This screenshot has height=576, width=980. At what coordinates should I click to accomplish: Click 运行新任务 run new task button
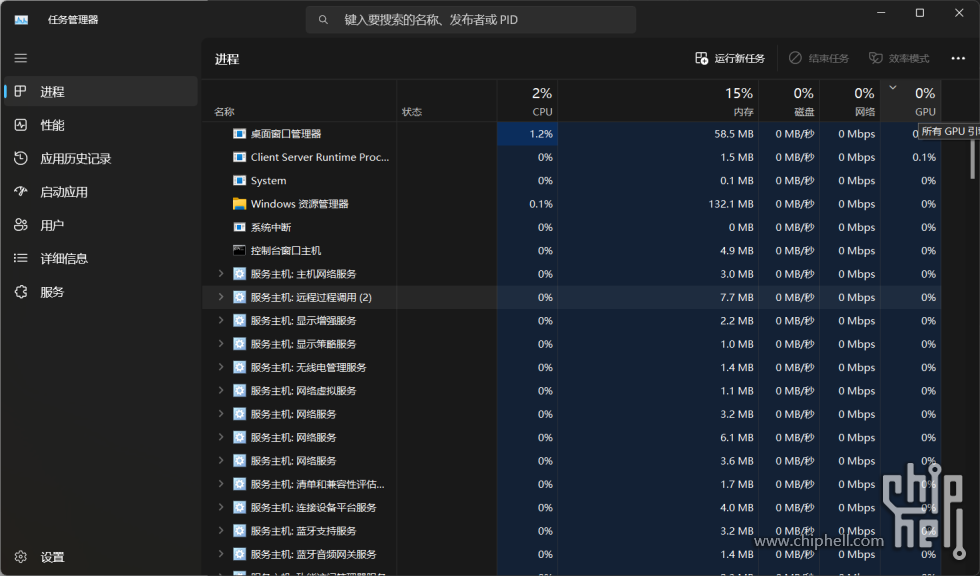730,58
